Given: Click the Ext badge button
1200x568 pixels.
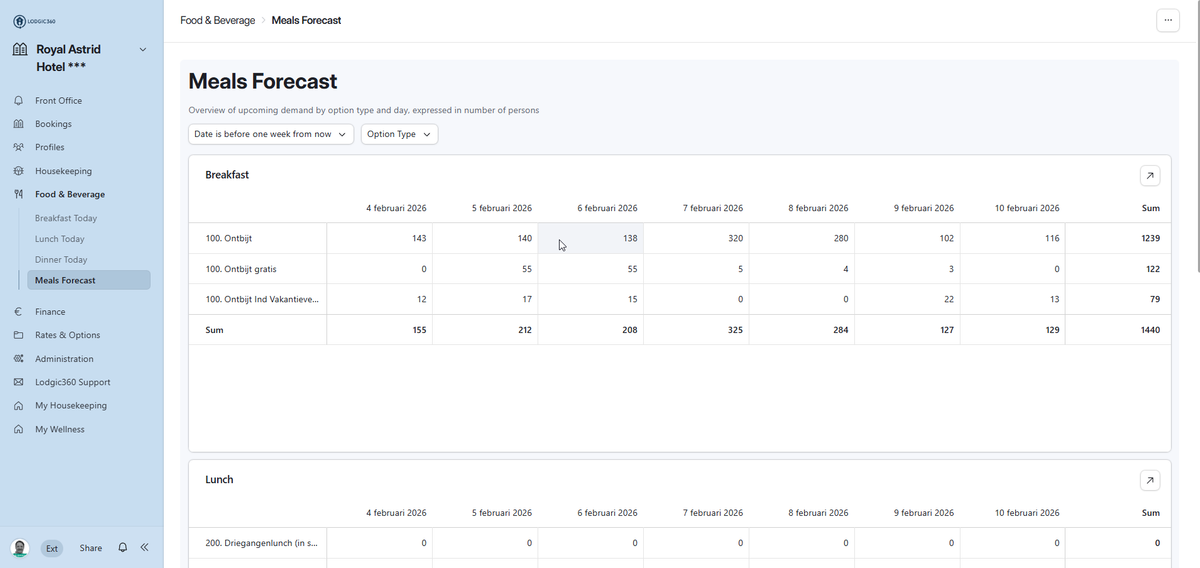Looking at the screenshot, I should (x=51, y=548).
